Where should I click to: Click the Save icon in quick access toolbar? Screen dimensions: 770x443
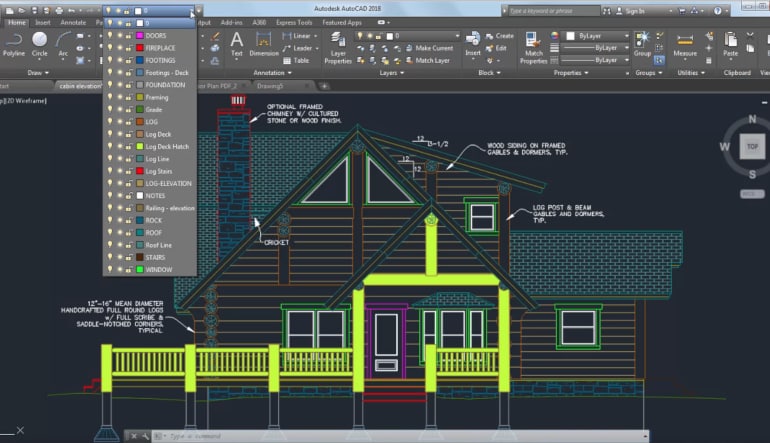click(x=34, y=10)
